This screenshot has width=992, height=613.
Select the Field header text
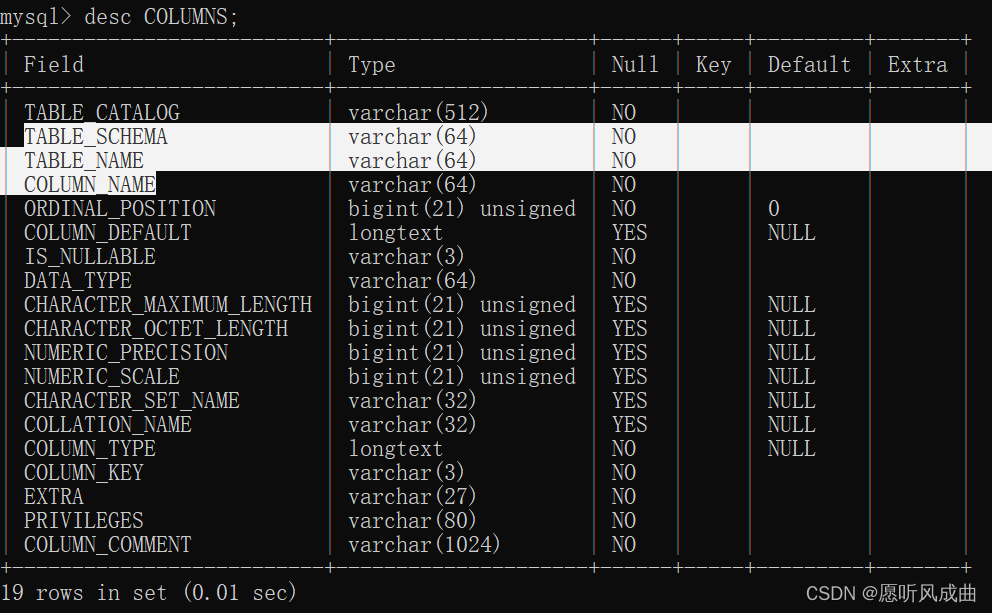pyautogui.click(x=54, y=65)
